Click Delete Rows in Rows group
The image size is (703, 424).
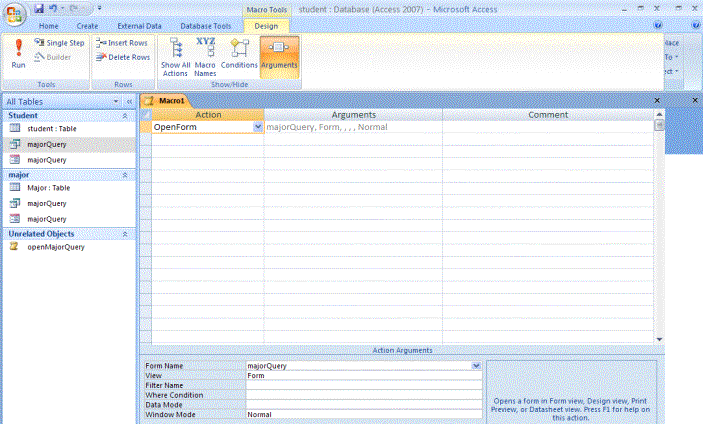[x=123, y=57]
